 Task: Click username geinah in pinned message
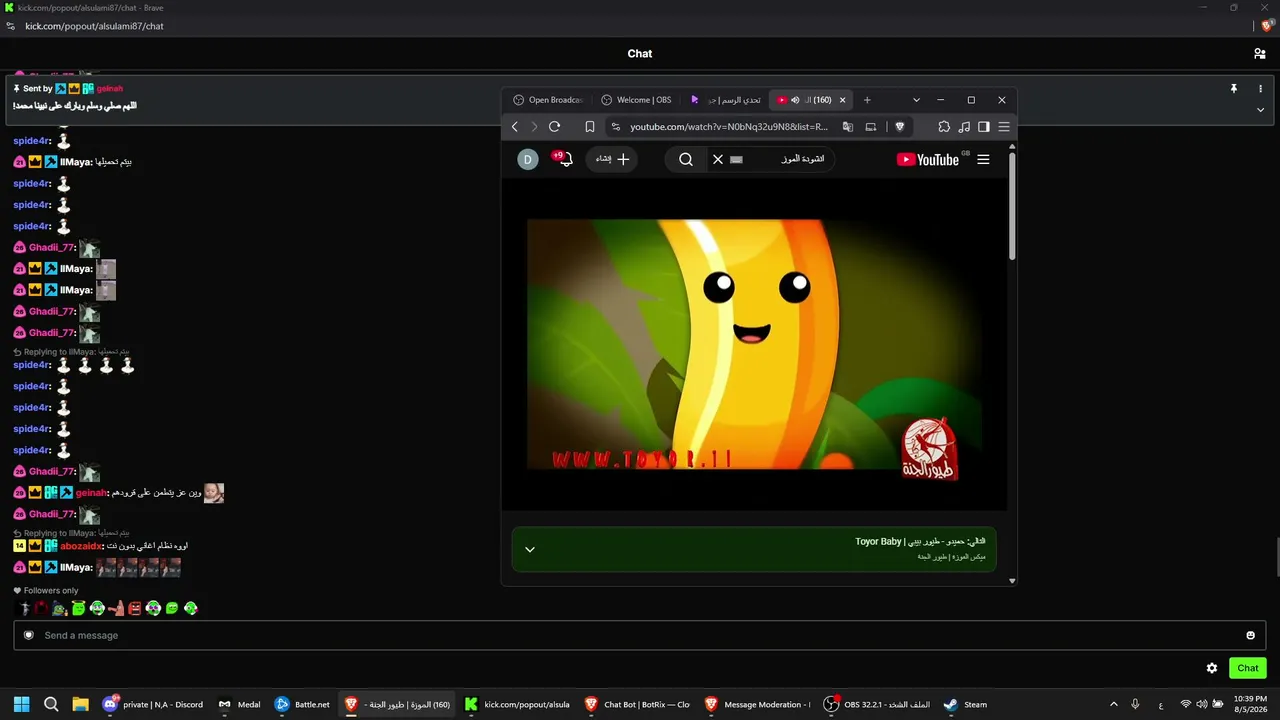coord(110,89)
